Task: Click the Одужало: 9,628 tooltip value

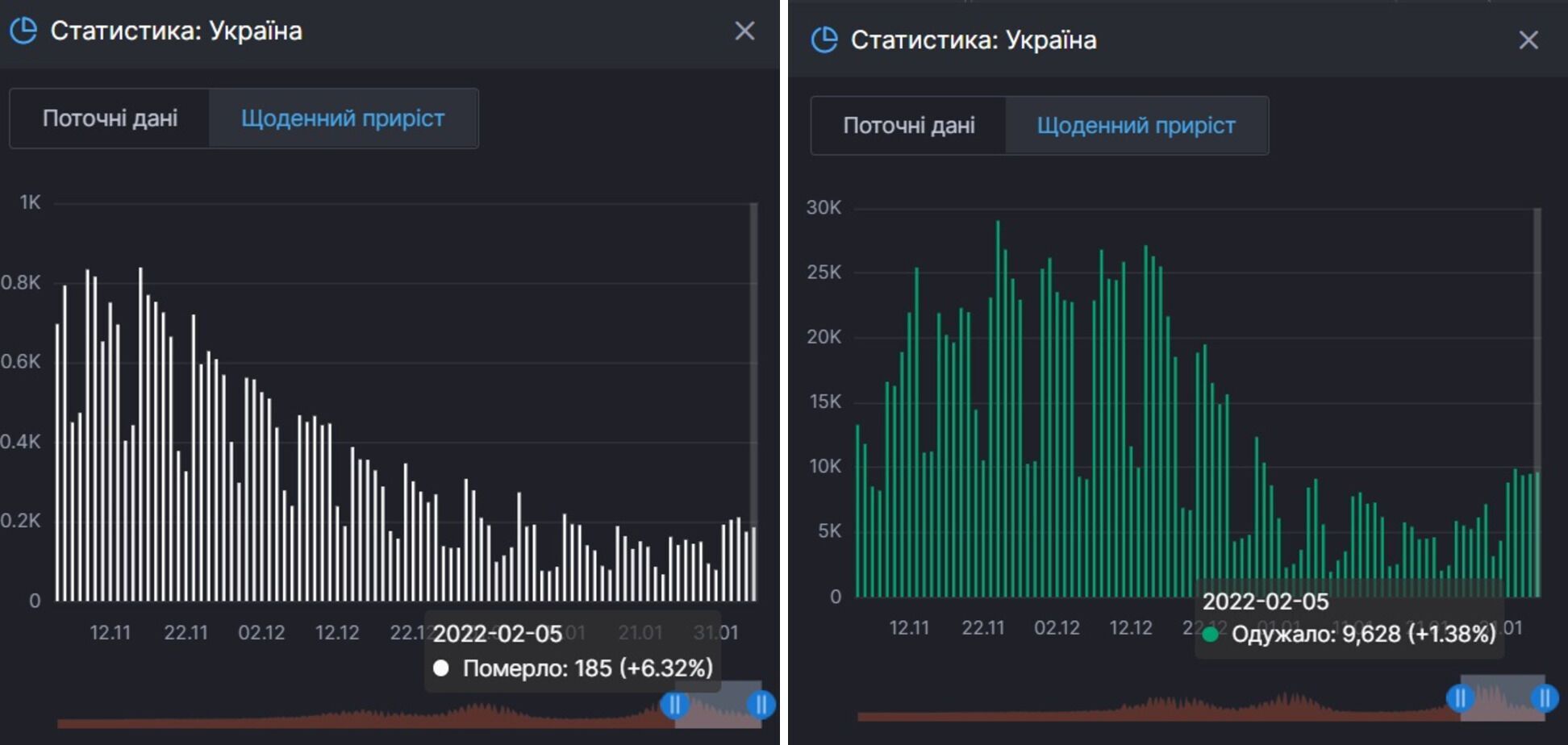Action: [1364, 634]
